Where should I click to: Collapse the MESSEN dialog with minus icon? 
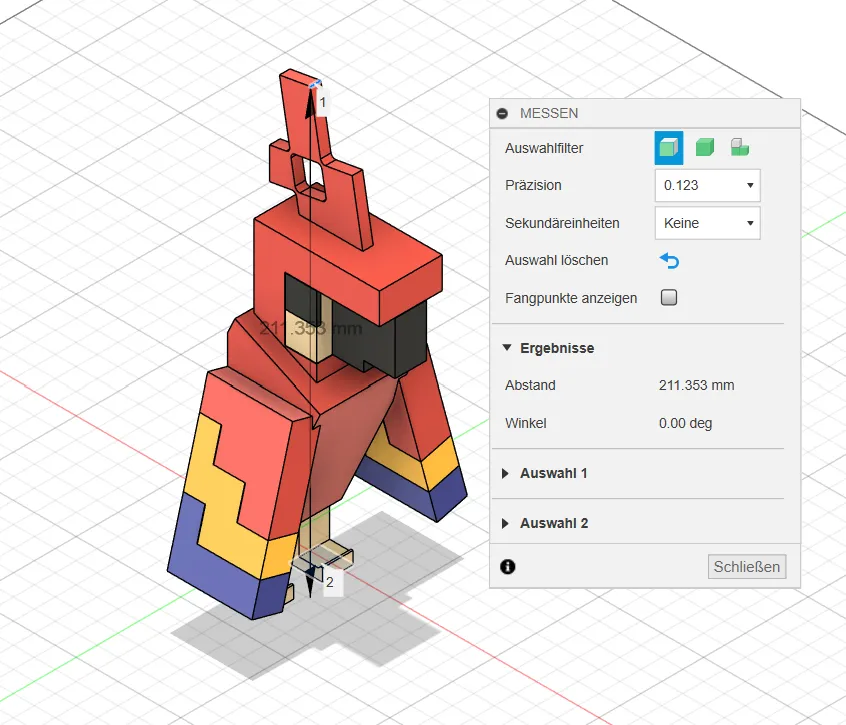pos(502,113)
